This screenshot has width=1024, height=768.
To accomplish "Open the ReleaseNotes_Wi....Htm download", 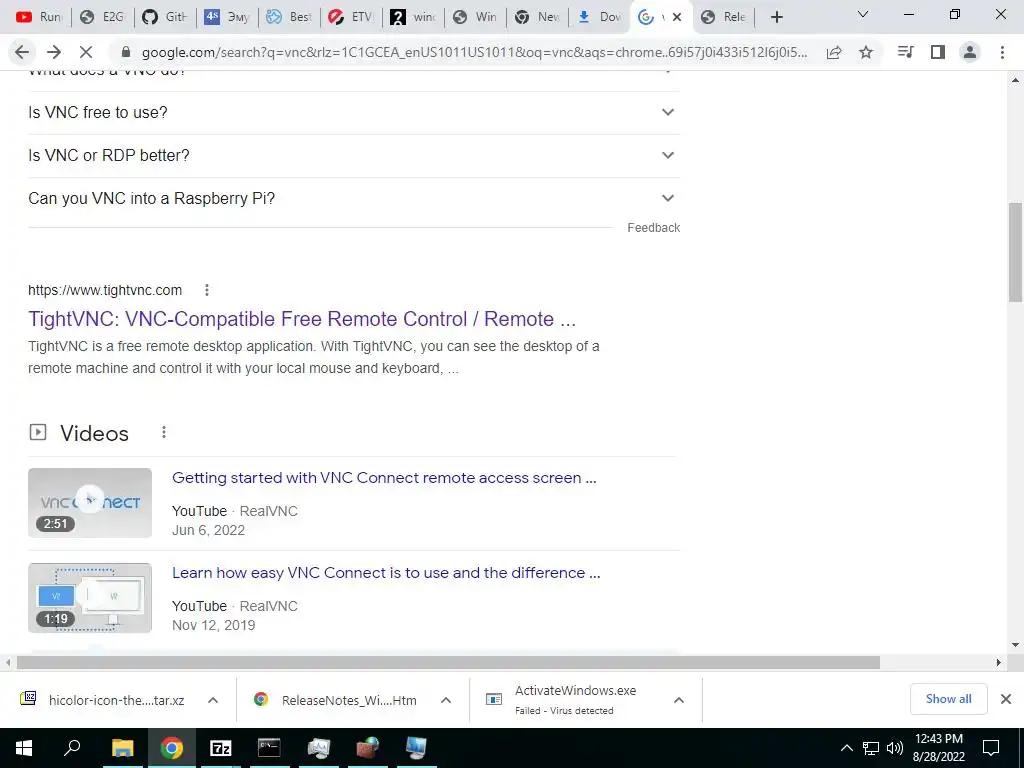I will point(335,700).
